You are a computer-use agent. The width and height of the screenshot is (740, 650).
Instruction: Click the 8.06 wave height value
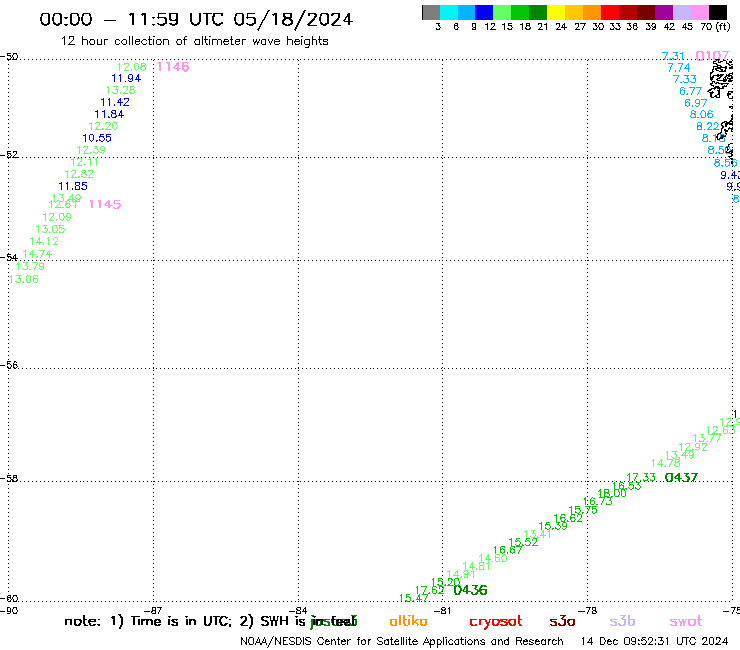point(701,114)
